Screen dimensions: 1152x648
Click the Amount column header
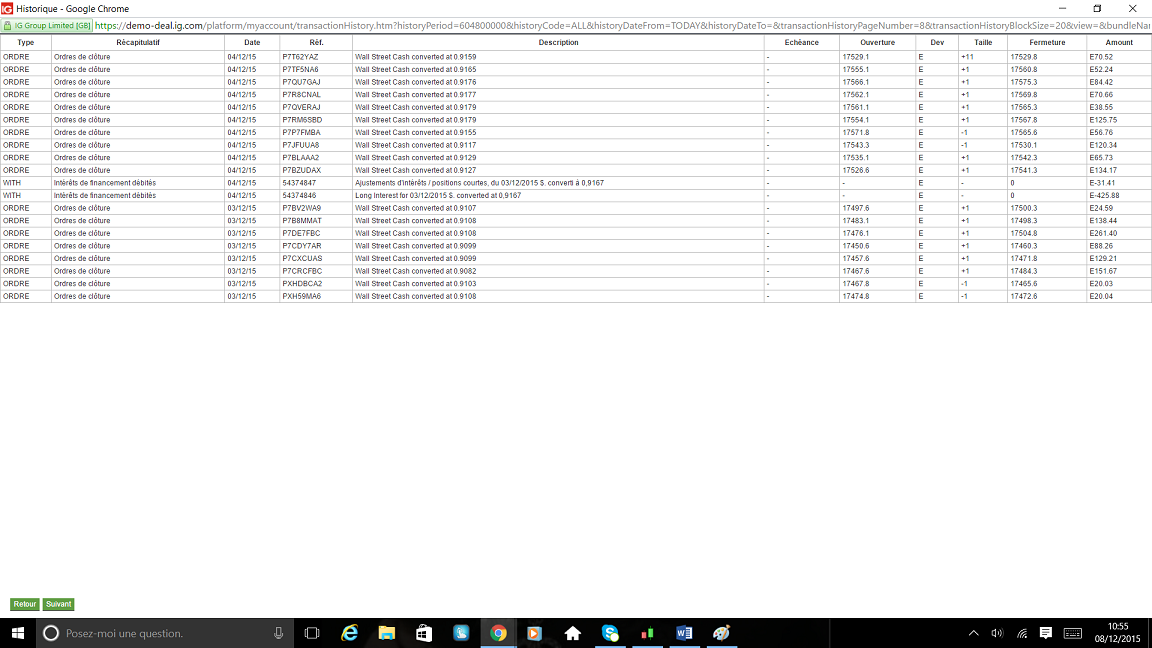point(1119,43)
